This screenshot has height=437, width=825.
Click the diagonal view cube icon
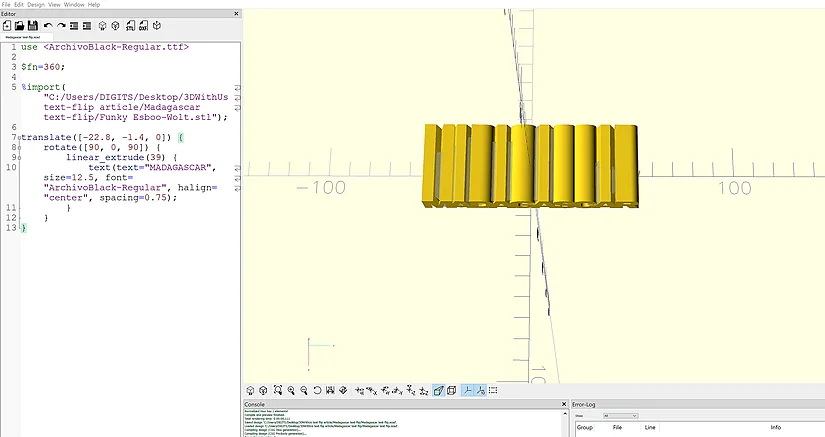343,390
